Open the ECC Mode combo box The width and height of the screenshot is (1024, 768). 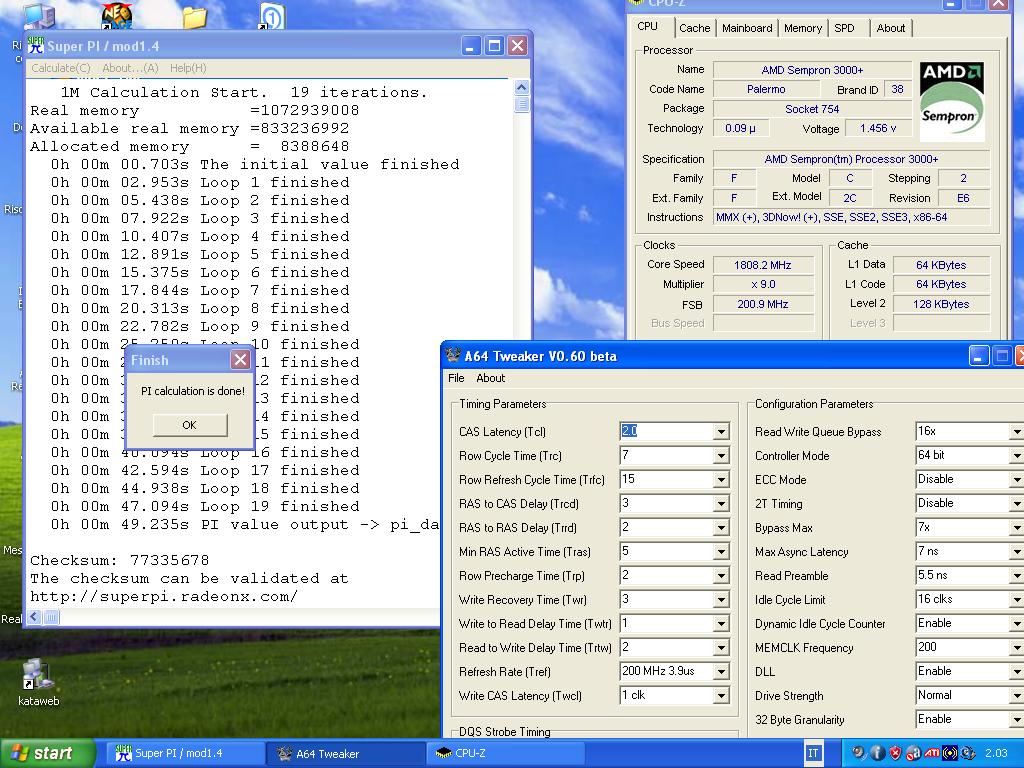coord(969,479)
